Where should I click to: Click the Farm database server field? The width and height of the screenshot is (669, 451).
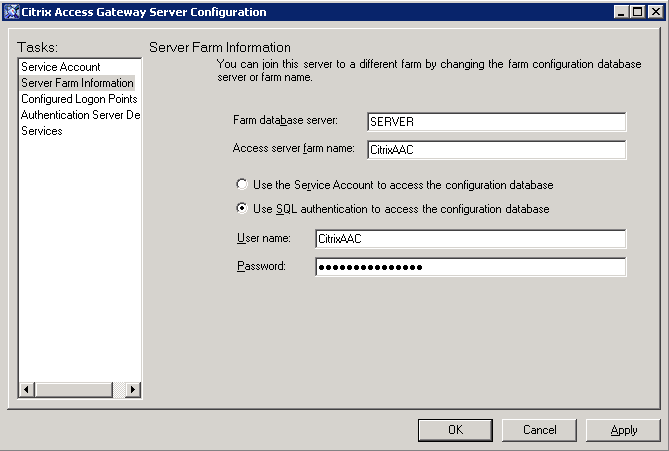pyautogui.click(x=497, y=122)
